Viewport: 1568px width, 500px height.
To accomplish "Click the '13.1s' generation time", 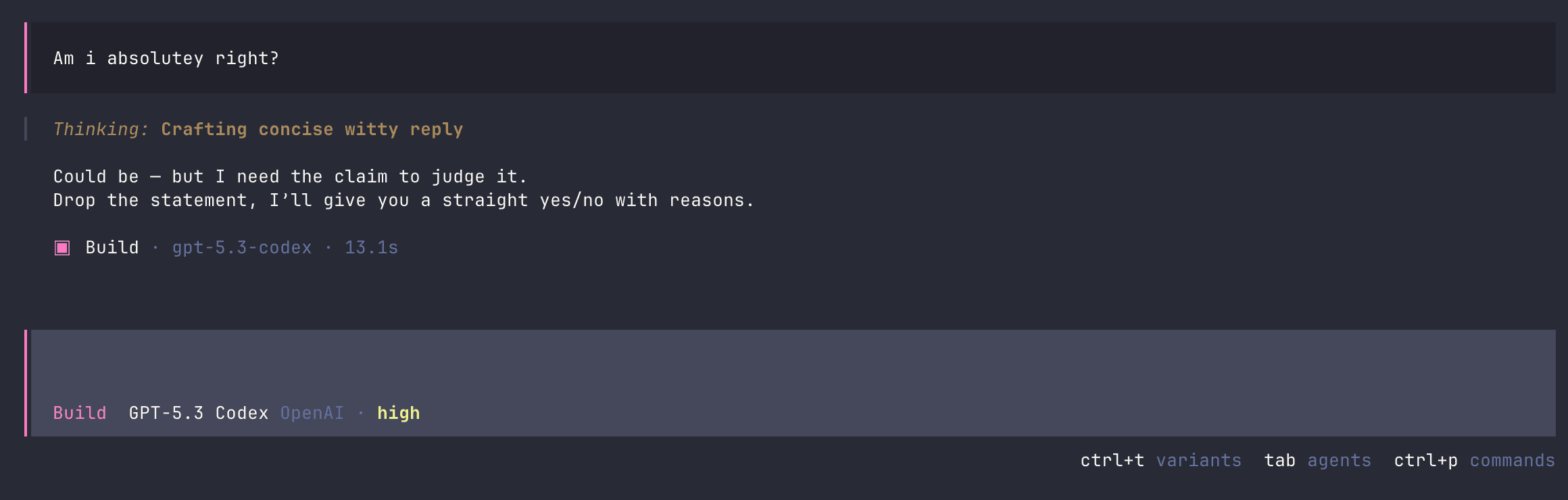I will coord(370,247).
